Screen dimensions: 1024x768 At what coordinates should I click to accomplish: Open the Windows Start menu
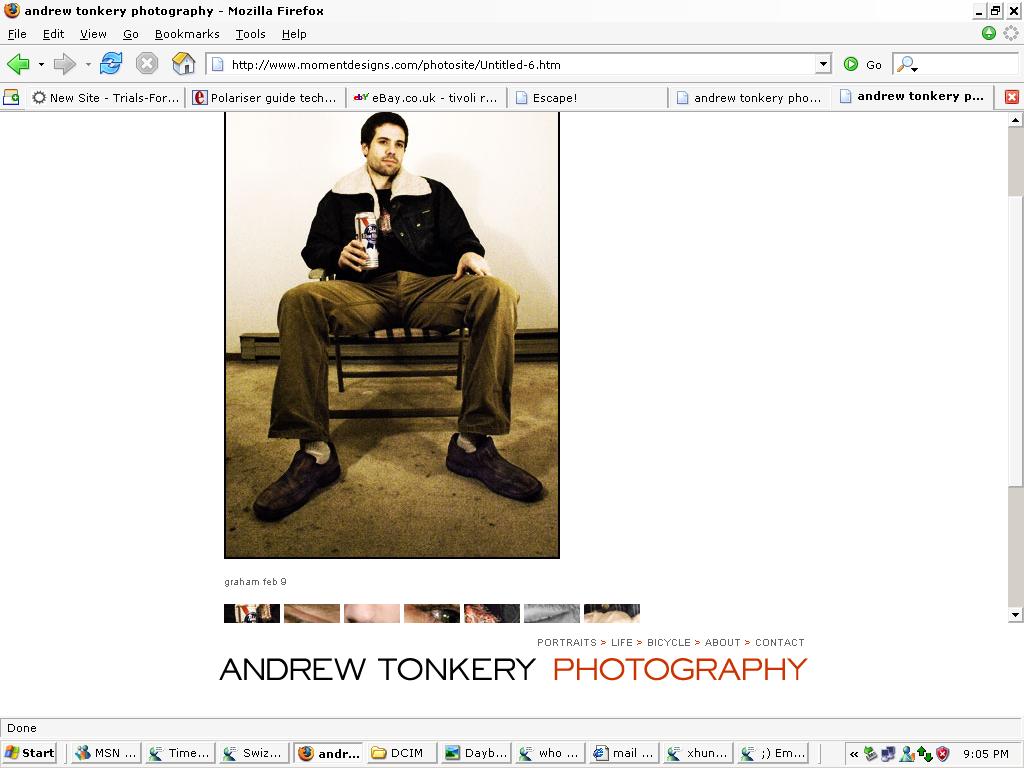[x=29, y=753]
